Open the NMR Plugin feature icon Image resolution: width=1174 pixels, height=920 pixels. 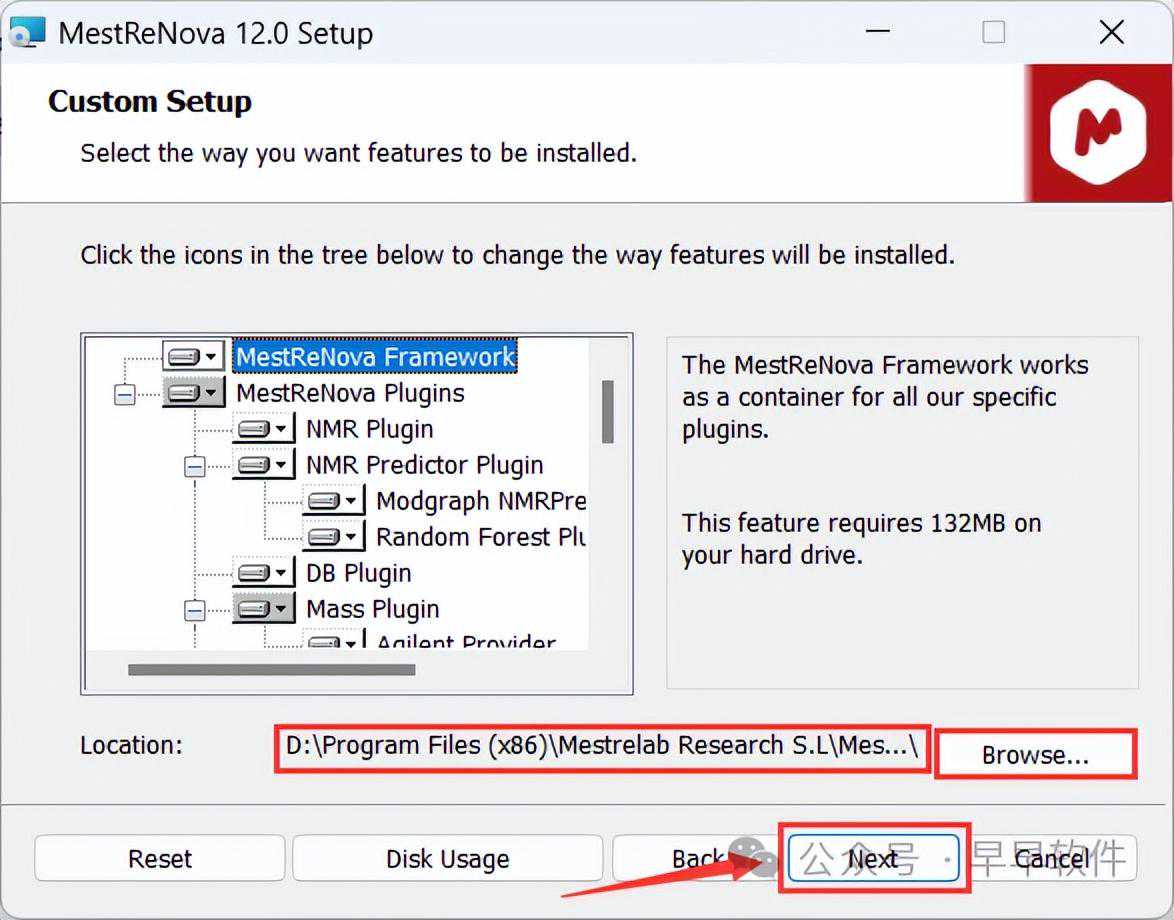pos(263,429)
